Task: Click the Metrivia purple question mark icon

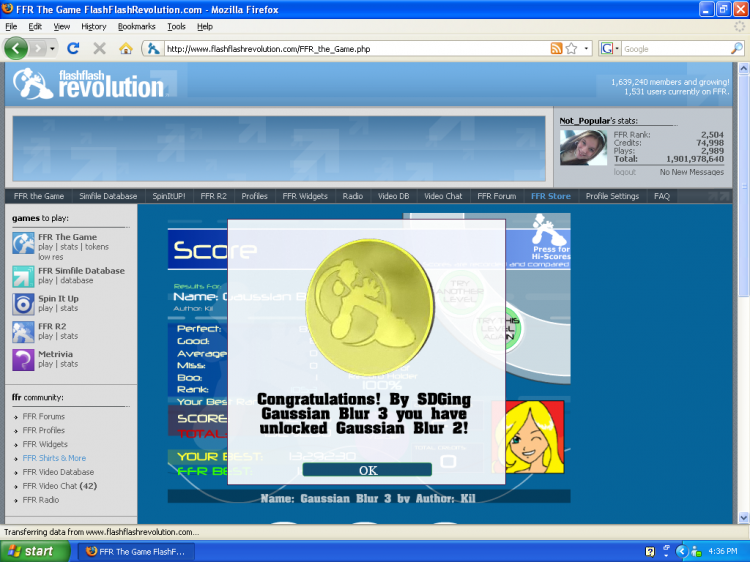Action: coord(23,359)
